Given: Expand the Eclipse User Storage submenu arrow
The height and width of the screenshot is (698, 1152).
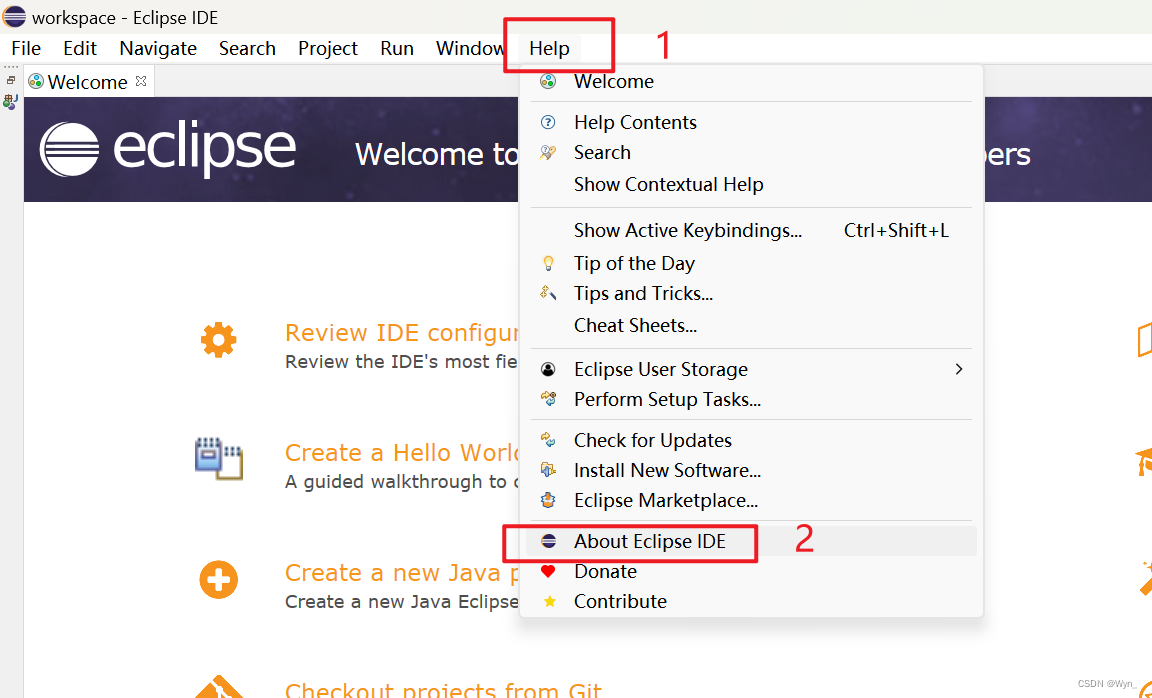Looking at the screenshot, I should [x=958, y=369].
